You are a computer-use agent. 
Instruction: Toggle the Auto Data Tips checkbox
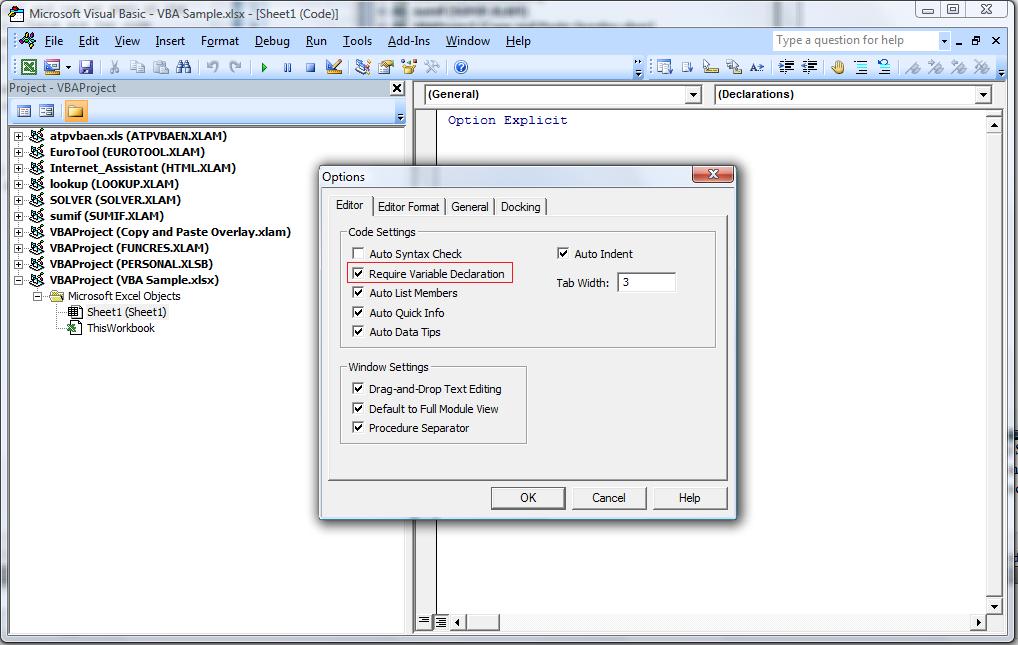pos(358,332)
